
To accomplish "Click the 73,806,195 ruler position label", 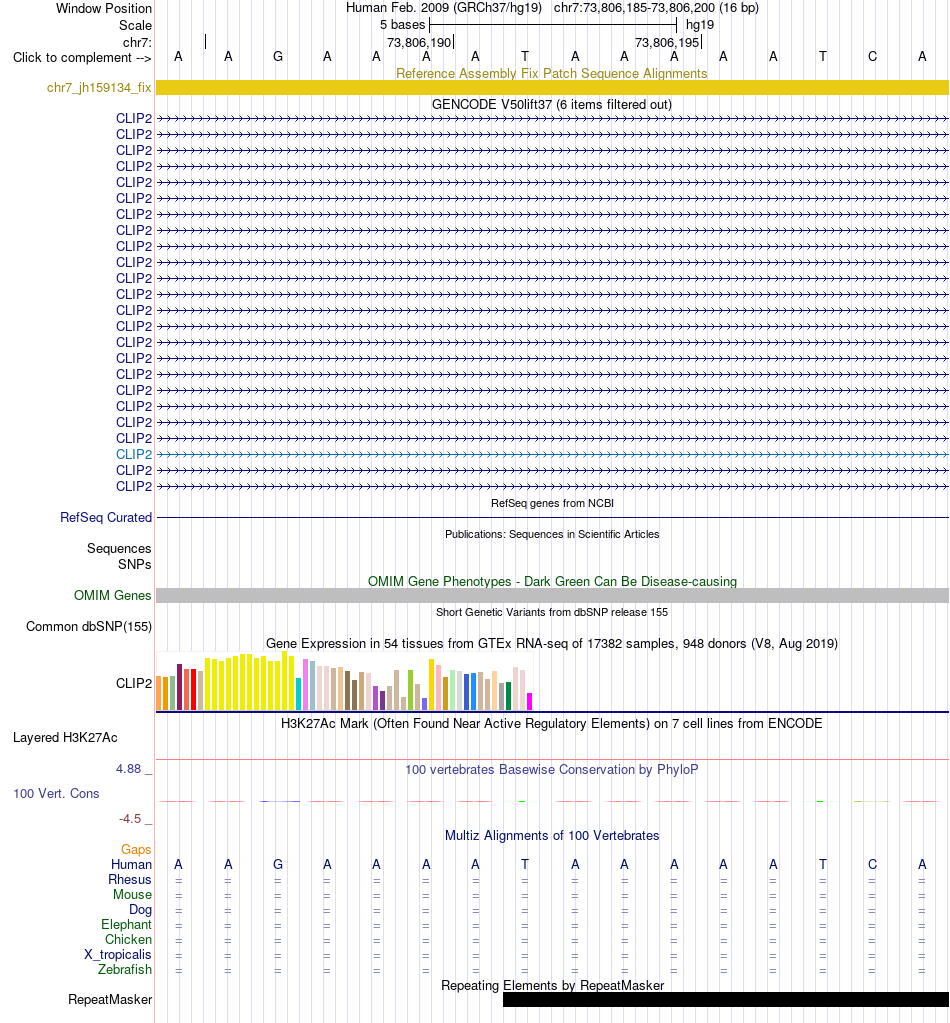I will [x=667, y=42].
